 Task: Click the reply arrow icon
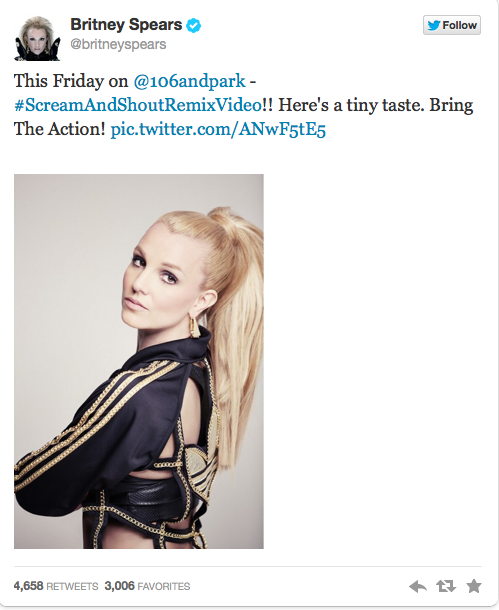(x=418, y=586)
